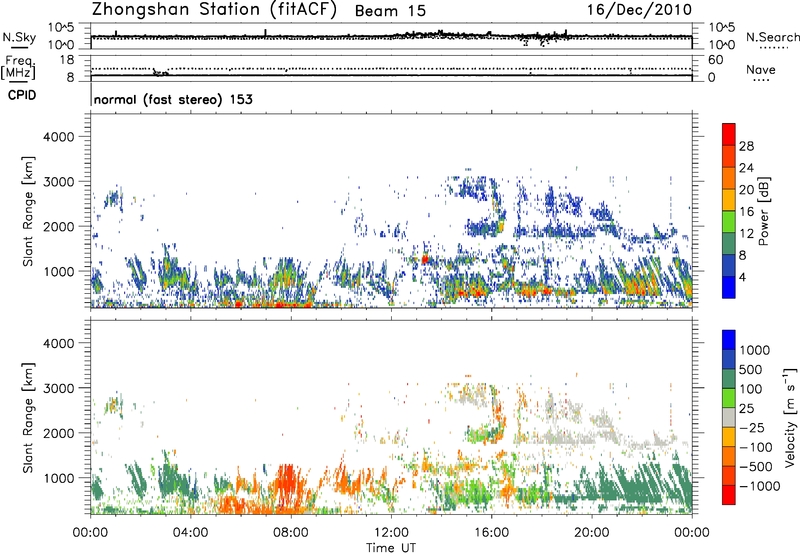This screenshot has width=800, height=554.
Task: Click the 'N.Sky' legend label
Action: [19, 37]
